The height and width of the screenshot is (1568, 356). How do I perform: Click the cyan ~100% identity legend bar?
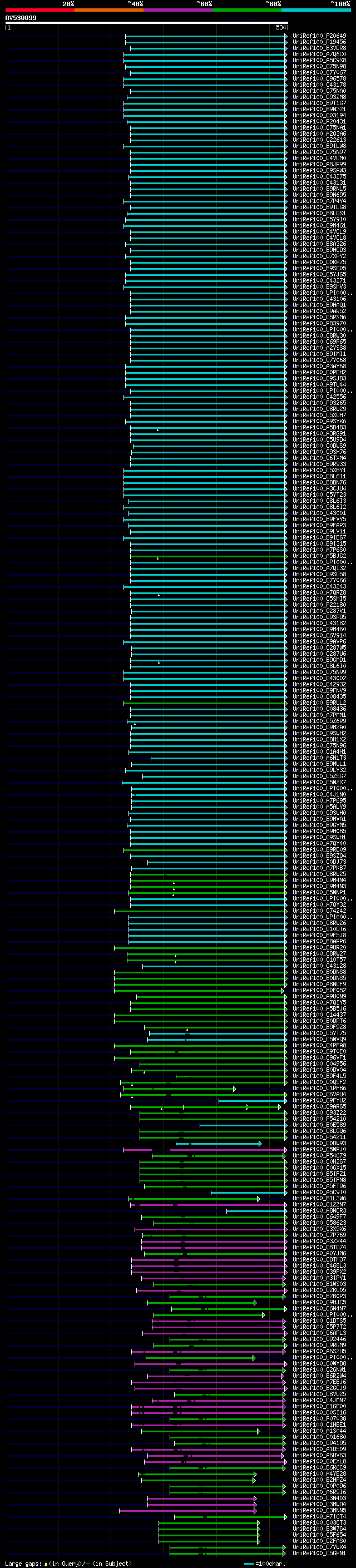pos(316,10)
